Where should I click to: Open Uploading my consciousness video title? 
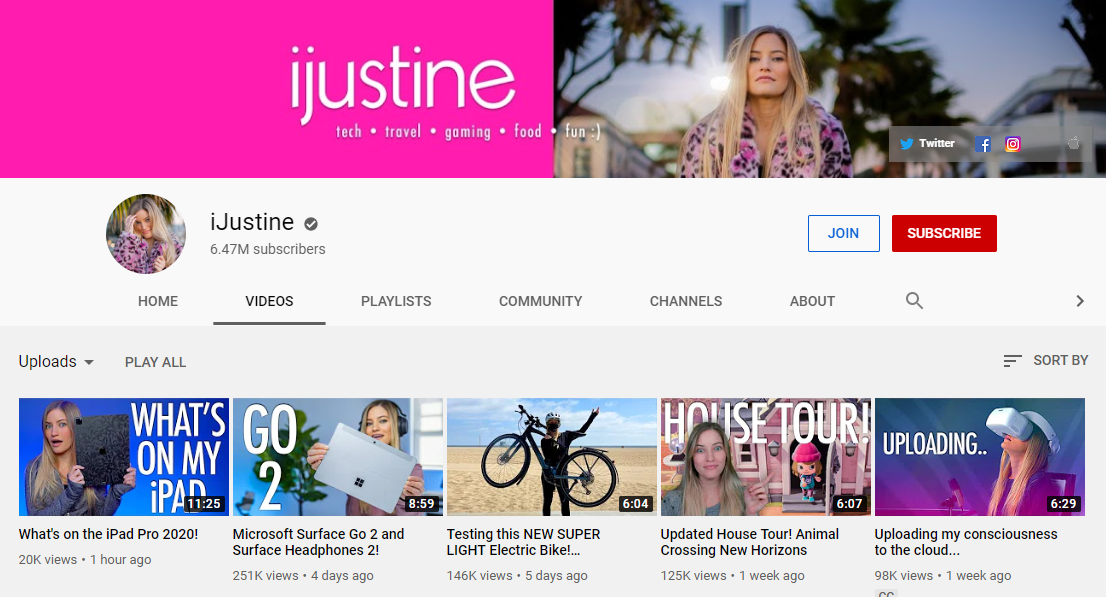pyautogui.click(x=966, y=542)
